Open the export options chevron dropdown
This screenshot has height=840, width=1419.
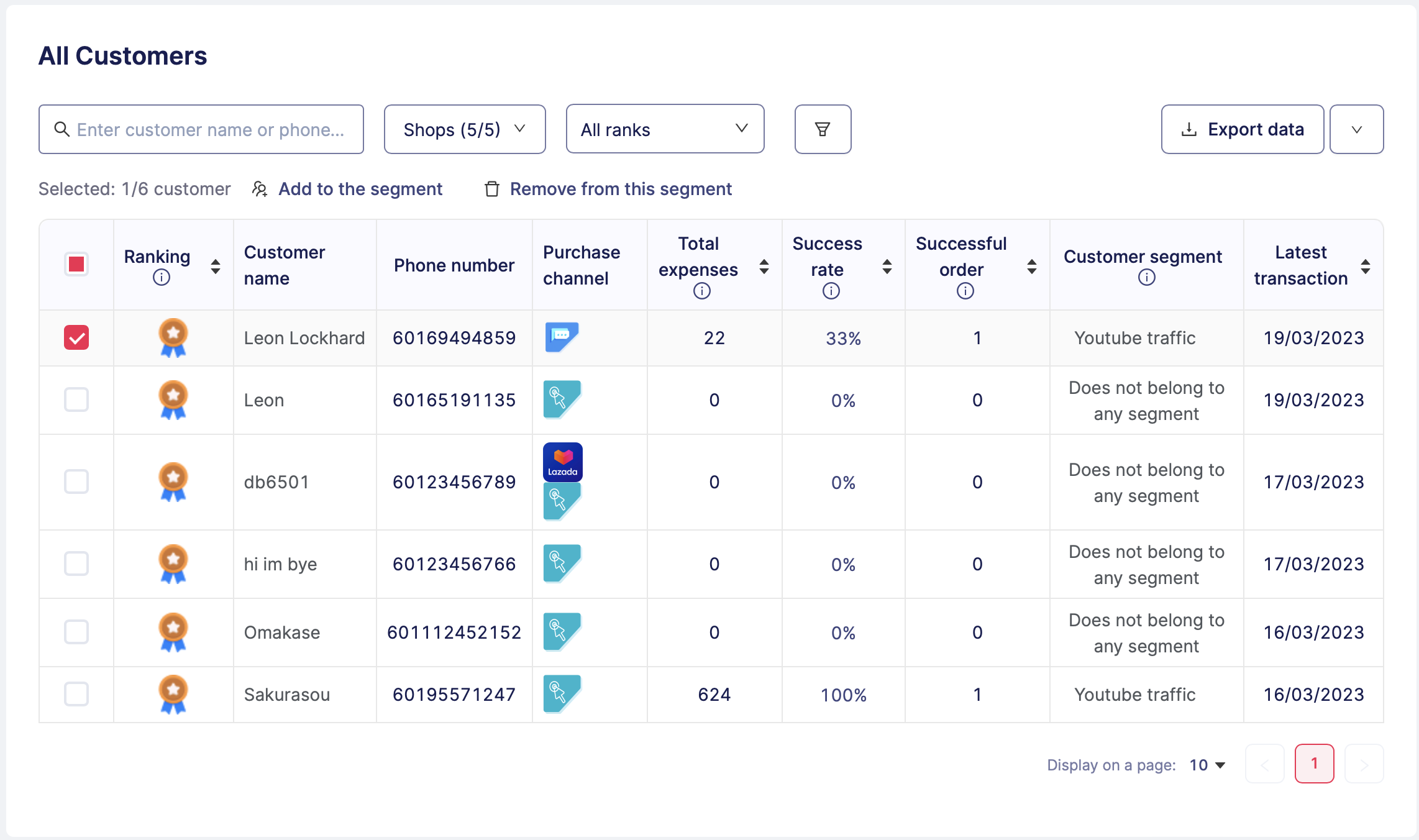click(x=1356, y=129)
